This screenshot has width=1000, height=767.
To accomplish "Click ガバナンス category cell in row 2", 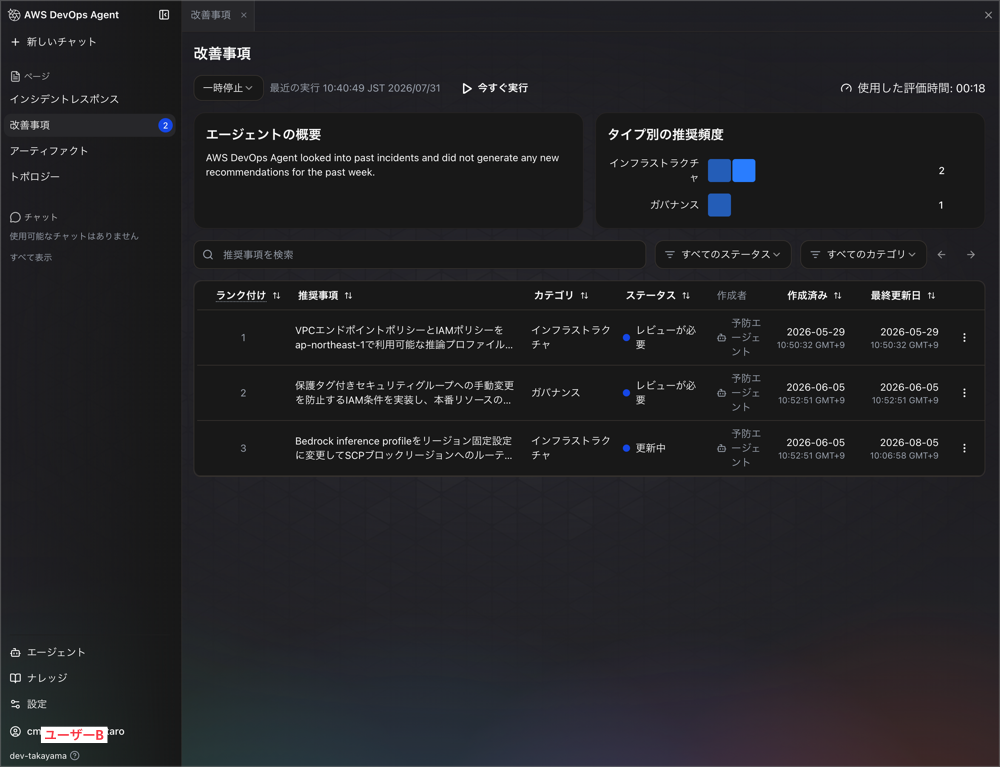I will click(555, 393).
